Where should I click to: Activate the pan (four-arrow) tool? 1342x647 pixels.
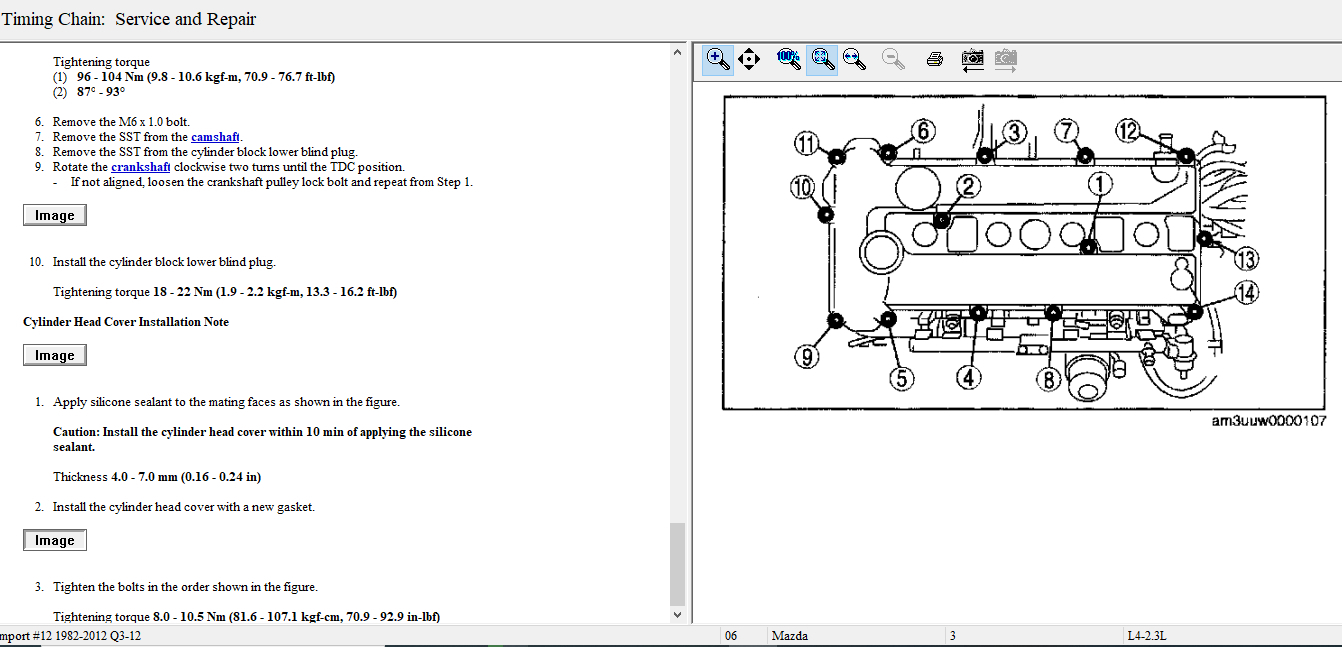[748, 59]
